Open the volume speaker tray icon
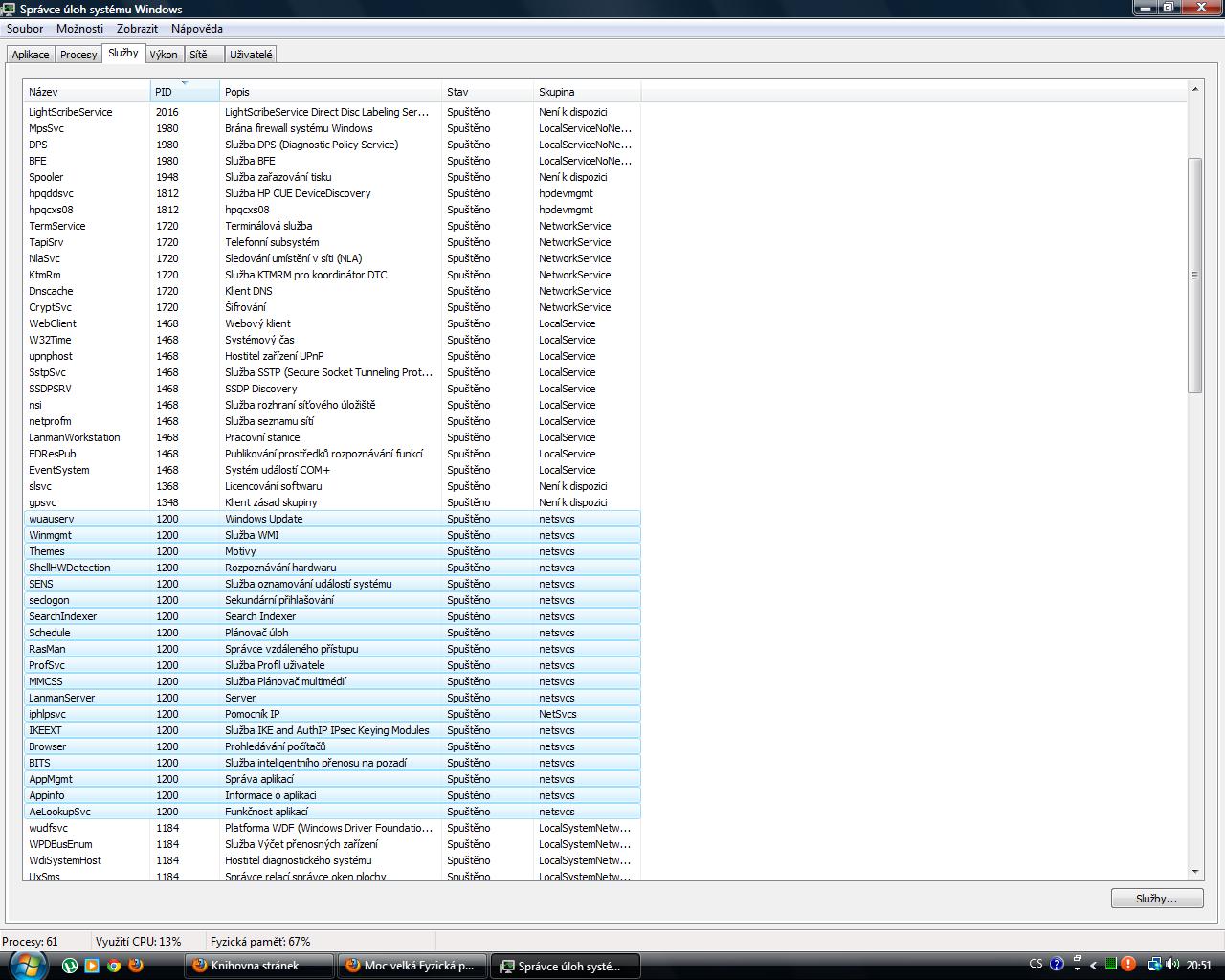This screenshot has height=980, width=1225. 1172,965
